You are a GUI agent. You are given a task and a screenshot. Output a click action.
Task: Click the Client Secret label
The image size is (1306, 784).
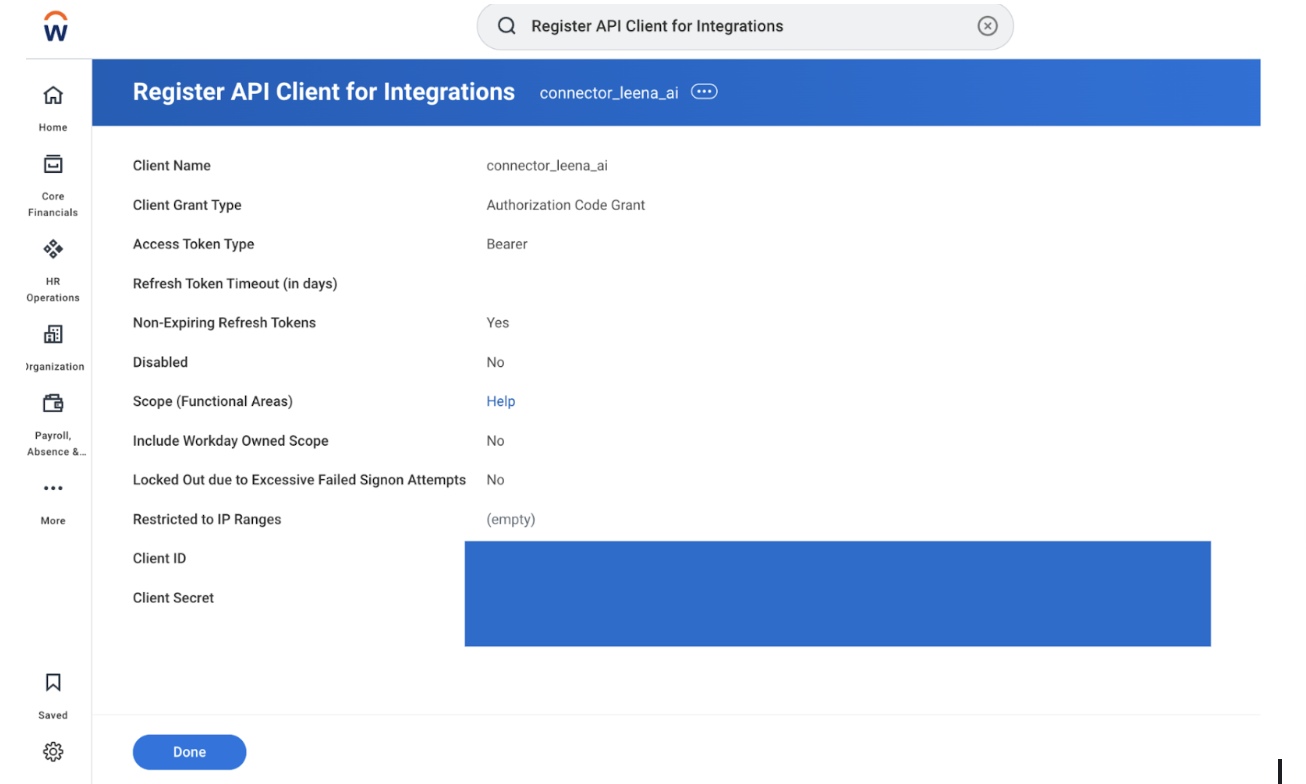pos(174,598)
